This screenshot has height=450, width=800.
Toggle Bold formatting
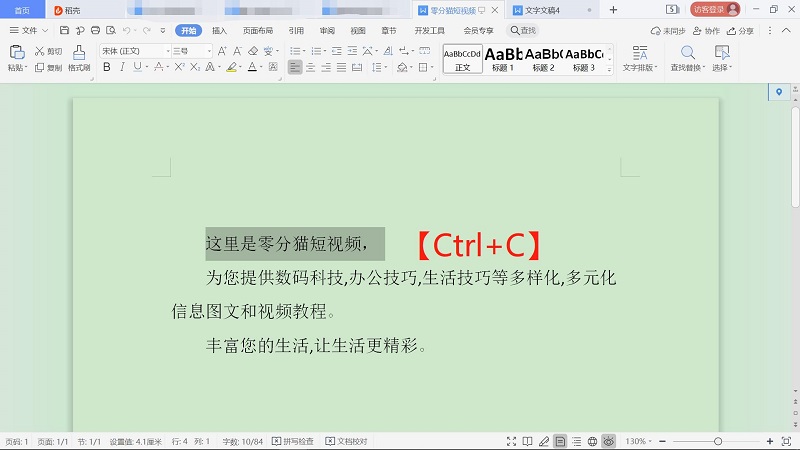point(106,67)
